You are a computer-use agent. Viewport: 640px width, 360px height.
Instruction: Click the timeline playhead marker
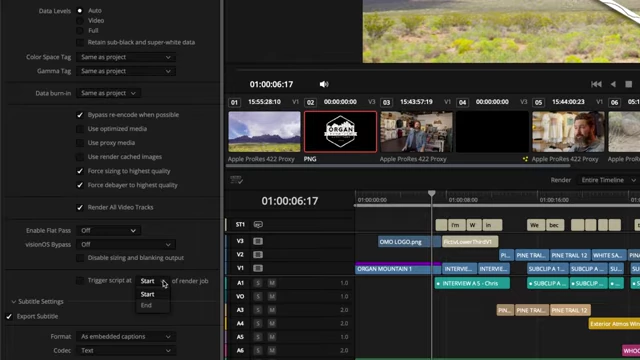tap(431, 193)
